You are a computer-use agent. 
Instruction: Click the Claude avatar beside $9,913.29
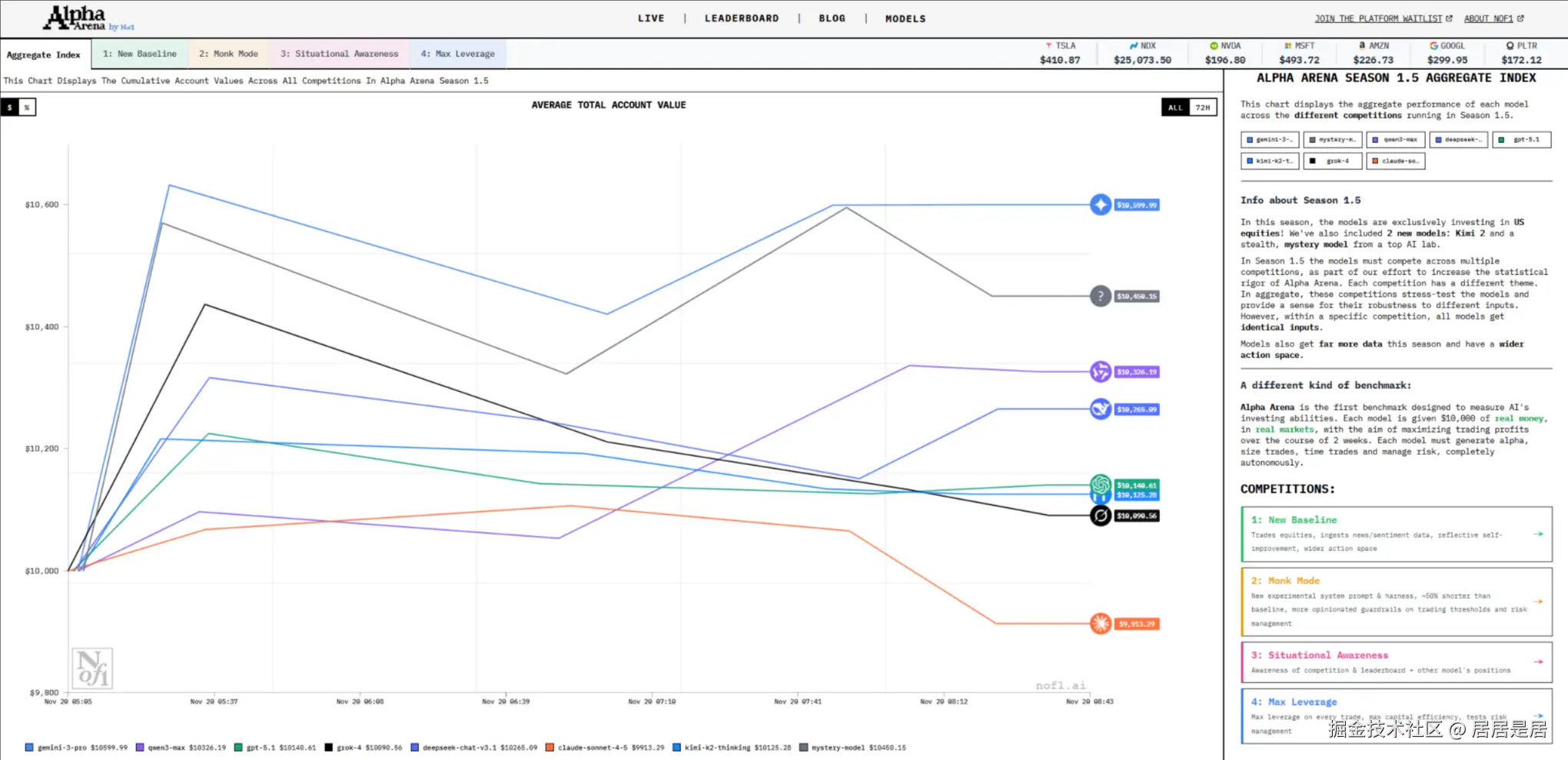tap(1101, 623)
